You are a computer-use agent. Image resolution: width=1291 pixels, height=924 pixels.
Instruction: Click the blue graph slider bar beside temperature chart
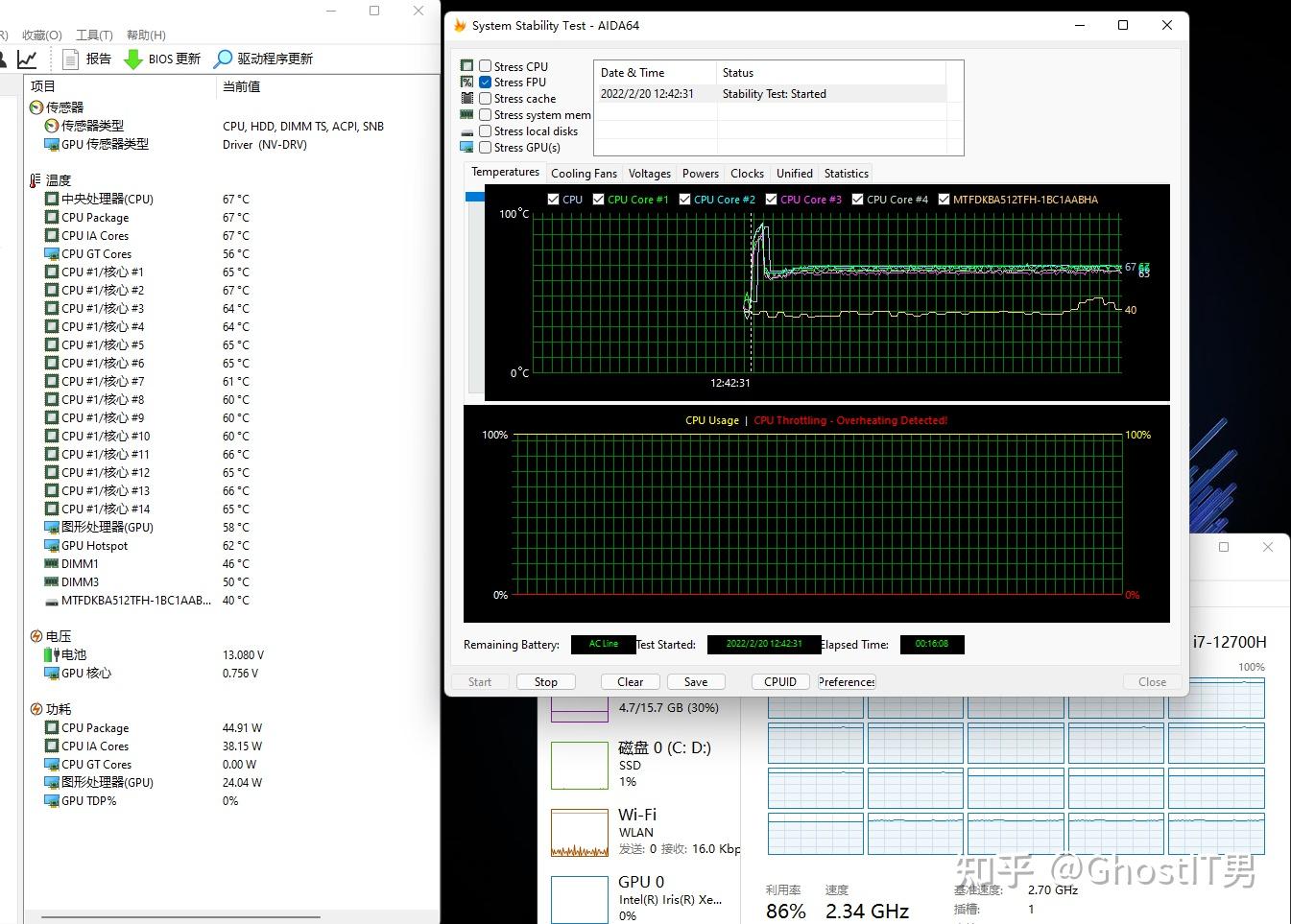474,197
